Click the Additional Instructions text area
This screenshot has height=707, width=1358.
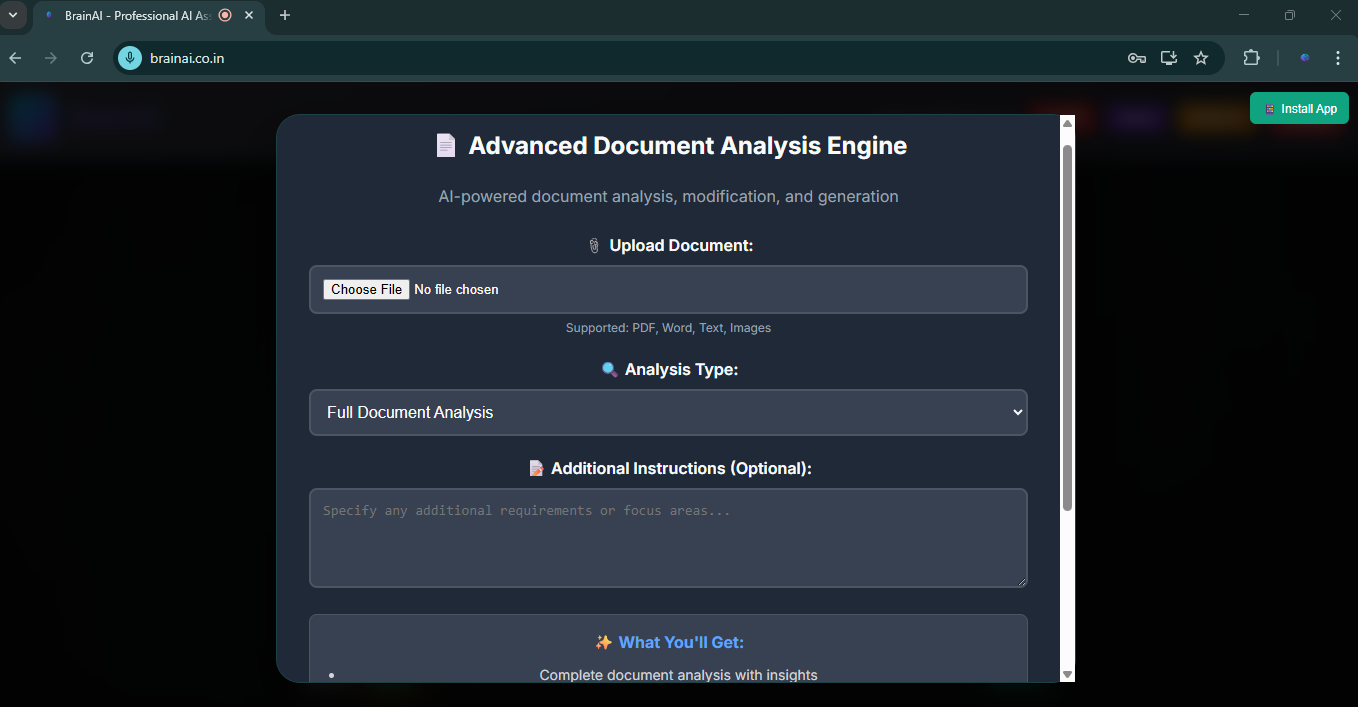tap(668, 538)
